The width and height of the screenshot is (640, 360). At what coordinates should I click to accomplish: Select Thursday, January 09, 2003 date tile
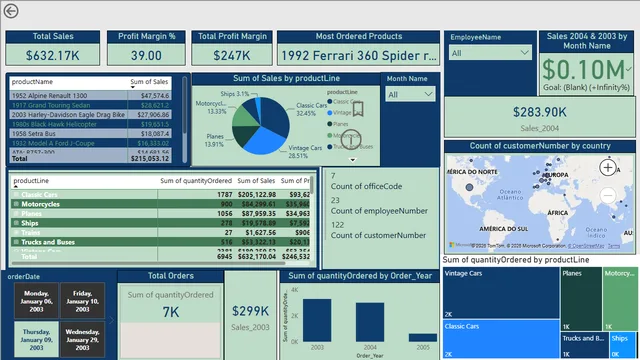[36, 340]
